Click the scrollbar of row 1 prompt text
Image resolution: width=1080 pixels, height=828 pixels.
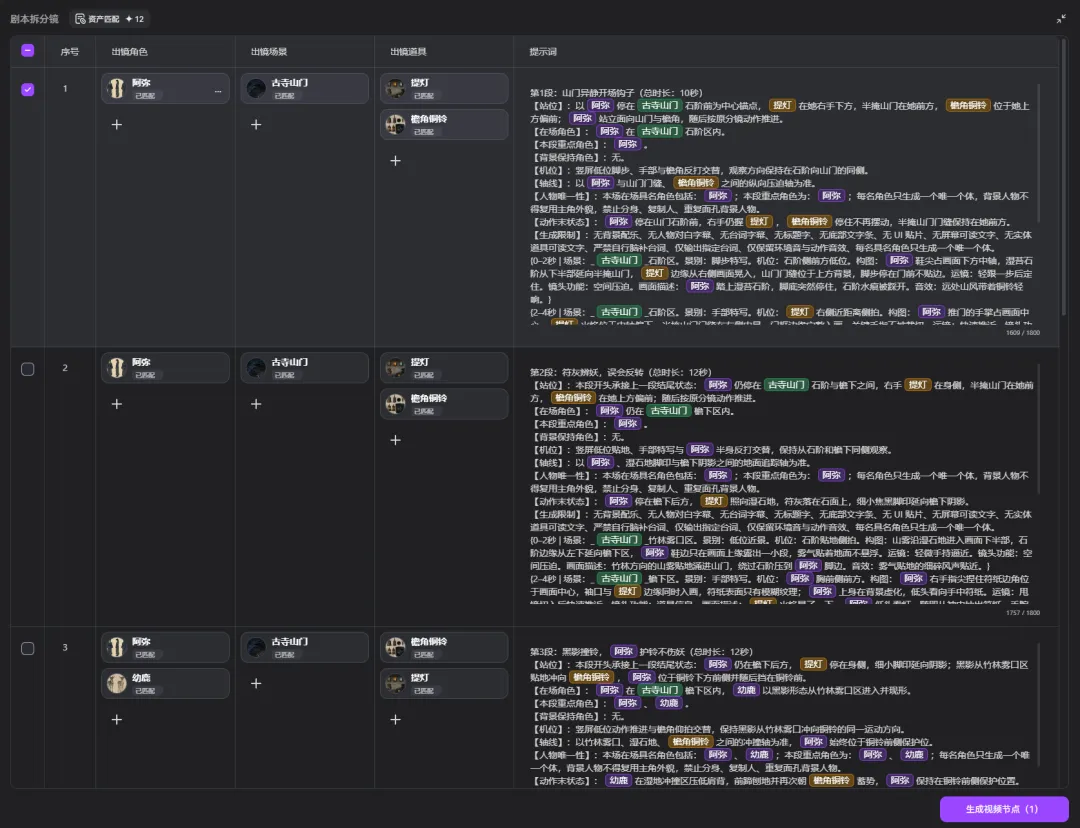(x=1037, y=152)
